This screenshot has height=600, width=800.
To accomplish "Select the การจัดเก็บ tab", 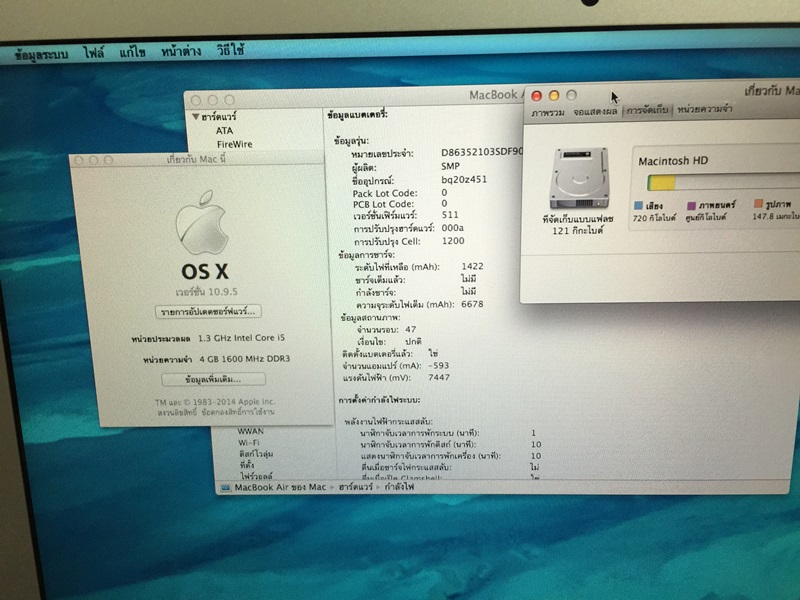I will pyautogui.click(x=647, y=110).
